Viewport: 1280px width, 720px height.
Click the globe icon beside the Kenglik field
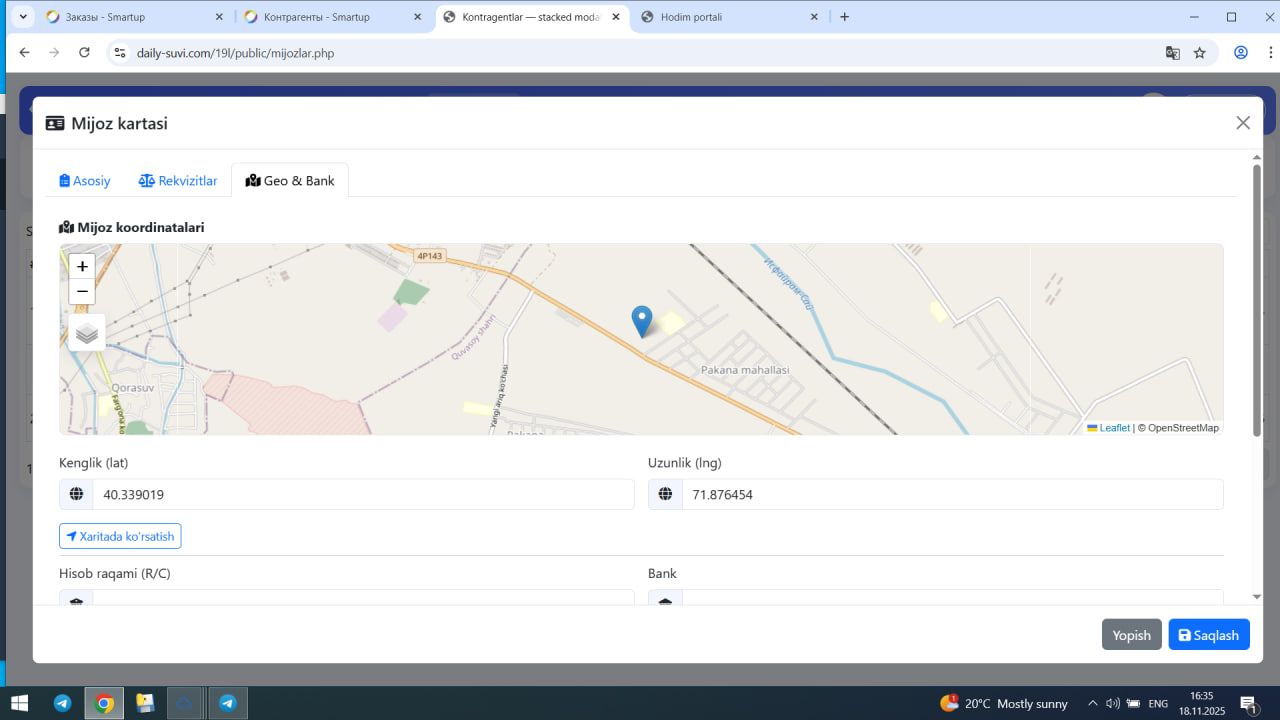pyautogui.click(x=76, y=494)
